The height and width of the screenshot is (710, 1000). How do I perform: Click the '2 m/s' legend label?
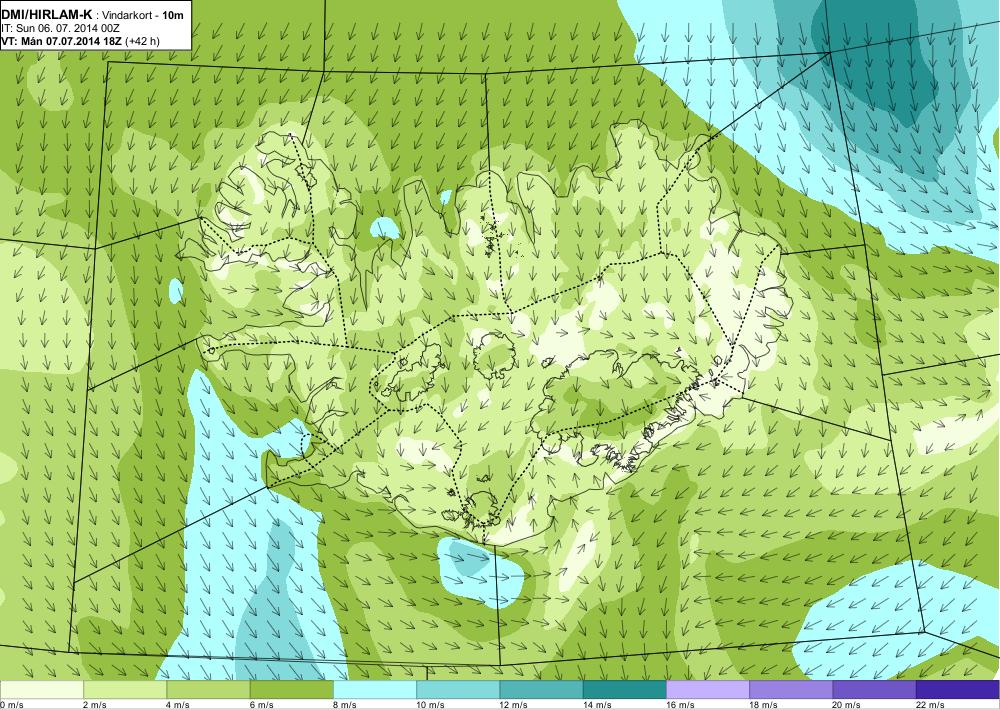coord(95,705)
